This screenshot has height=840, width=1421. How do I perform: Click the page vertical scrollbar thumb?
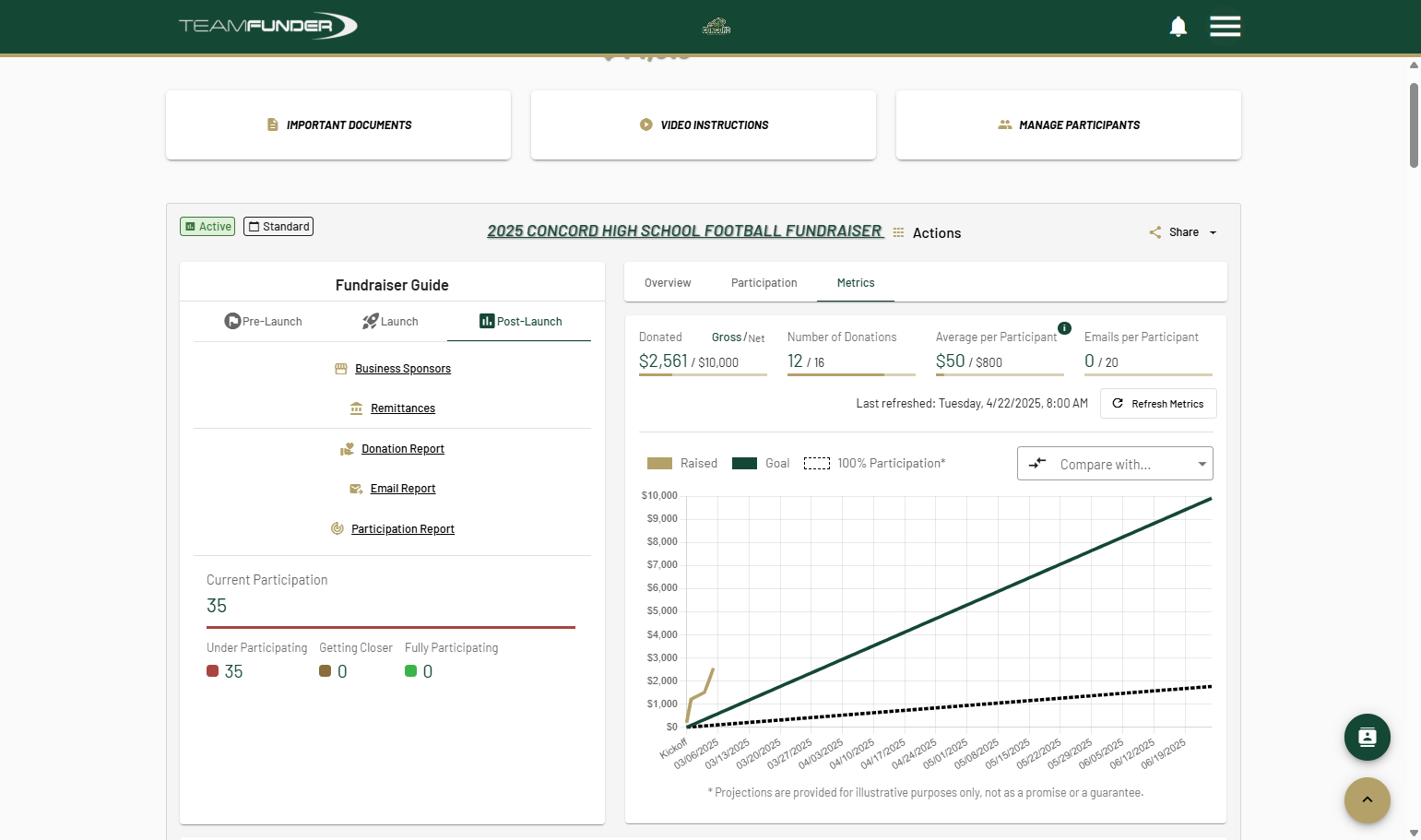point(1415,125)
